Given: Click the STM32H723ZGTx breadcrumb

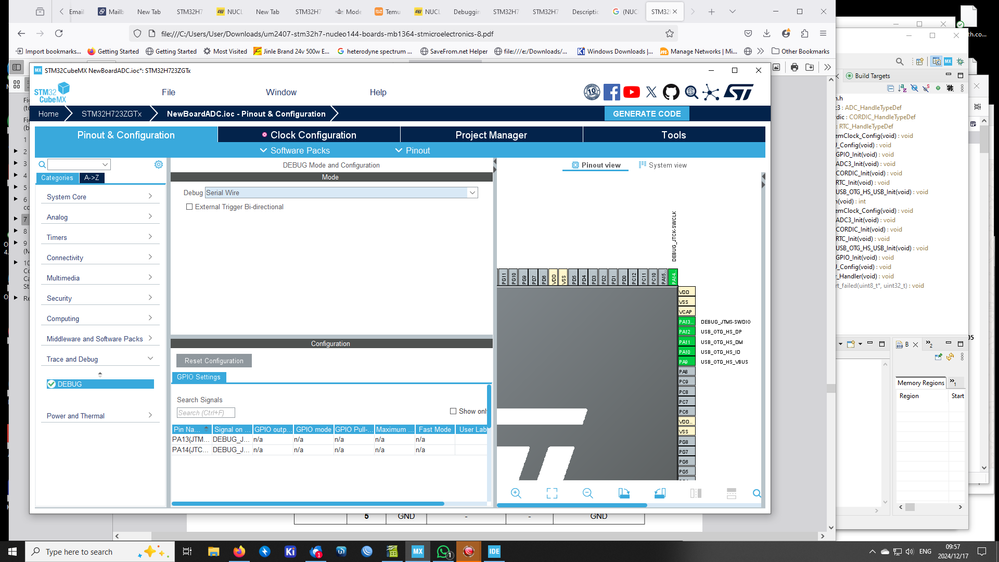Looking at the screenshot, I should [x=111, y=114].
